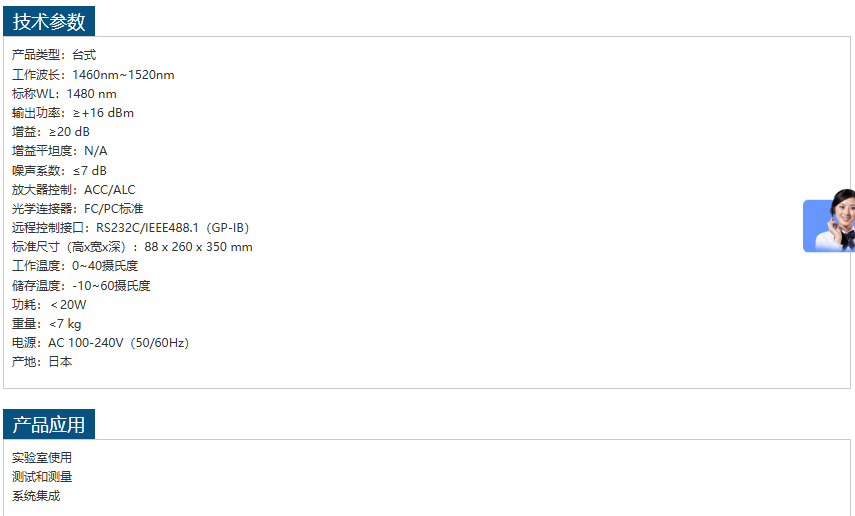Click the 远程控制接口 RS232C/IEEE488.1 line
Screen dimensions: 855x516
point(130,228)
